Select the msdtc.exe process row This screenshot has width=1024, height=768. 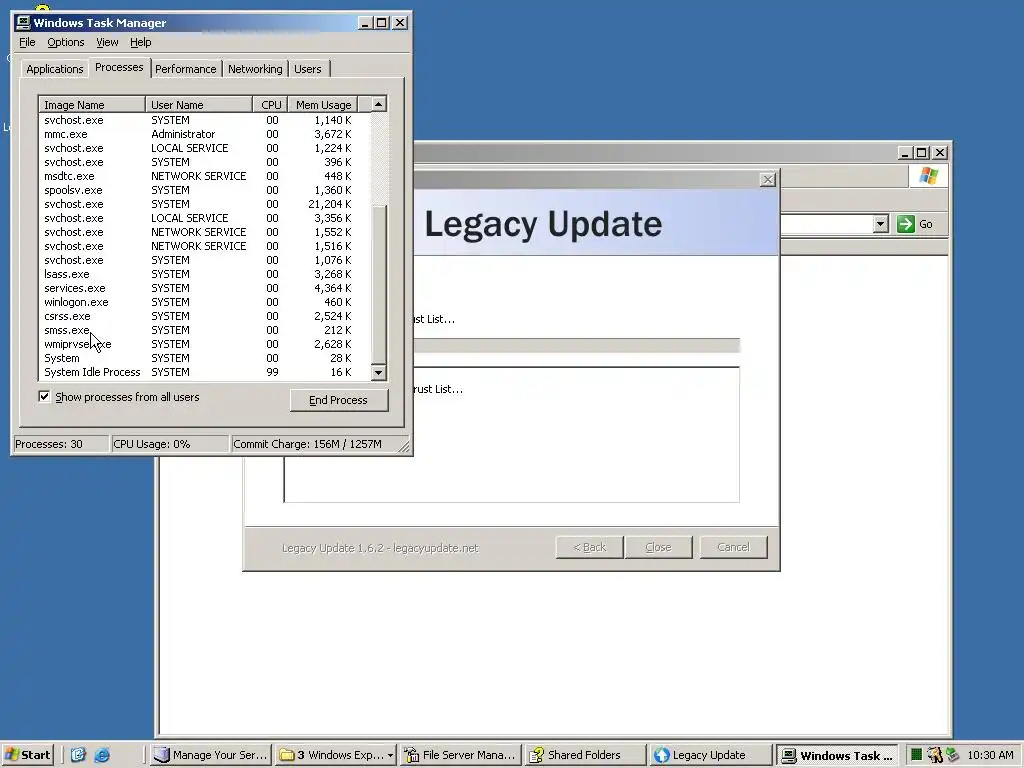(x=204, y=176)
